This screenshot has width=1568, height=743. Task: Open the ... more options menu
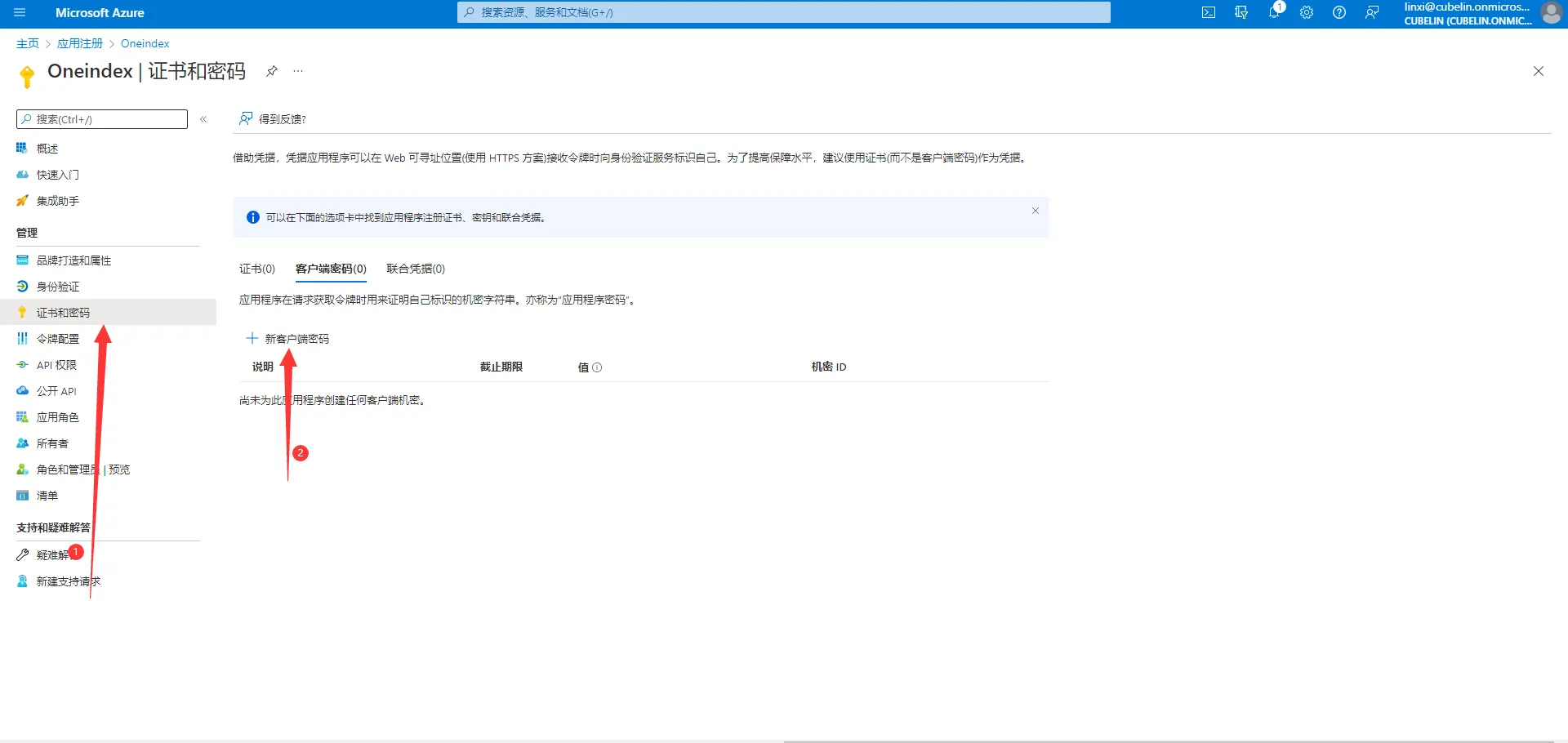pos(297,71)
